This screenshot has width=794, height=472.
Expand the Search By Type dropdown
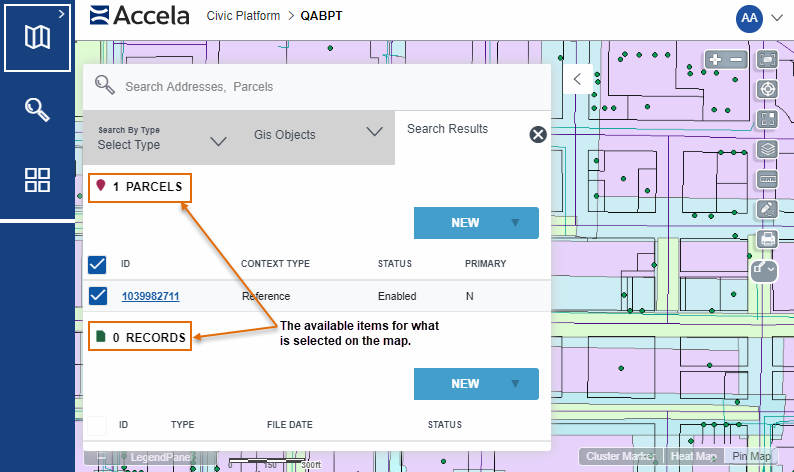pos(162,139)
